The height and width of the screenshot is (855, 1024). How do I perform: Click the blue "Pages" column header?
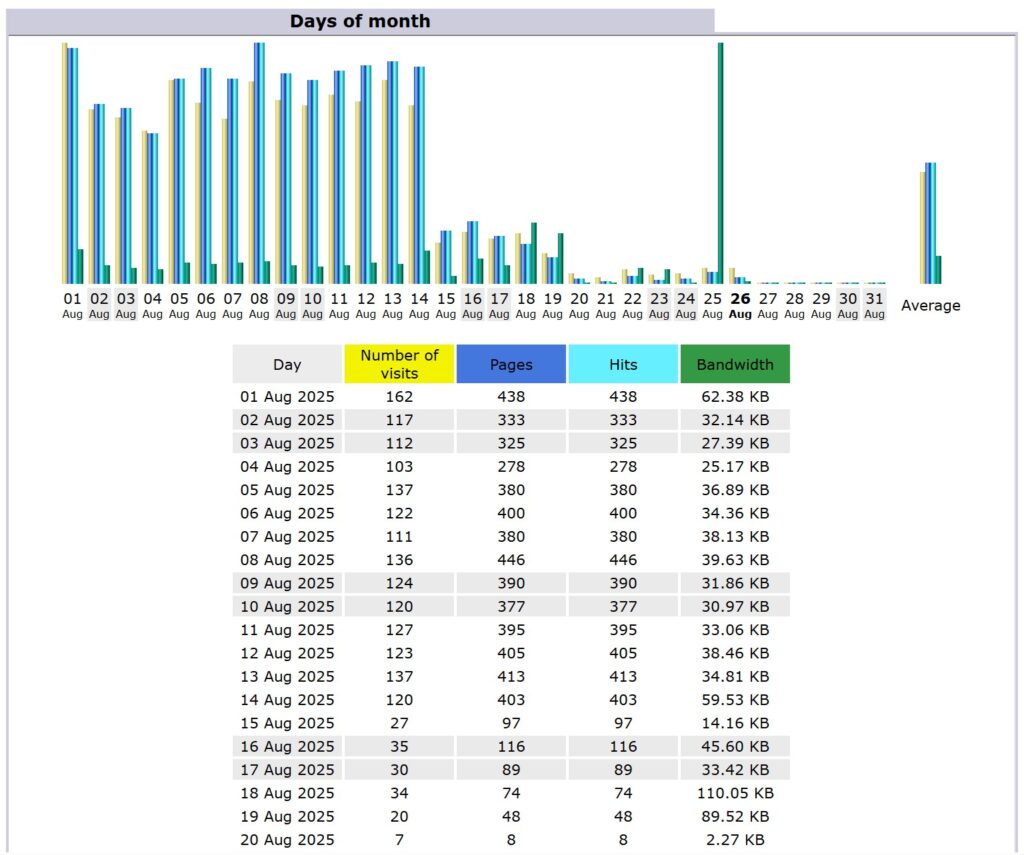pos(511,363)
